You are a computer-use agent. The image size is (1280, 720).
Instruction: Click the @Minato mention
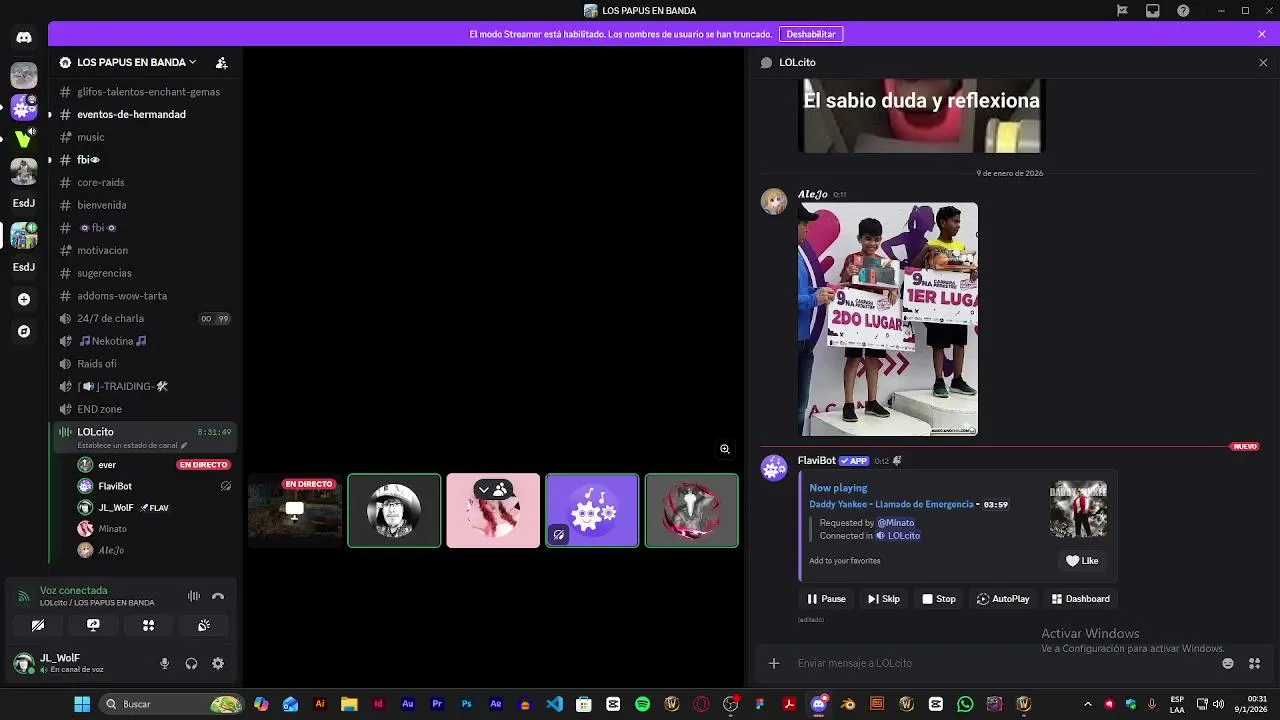pyautogui.click(x=896, y=522)
